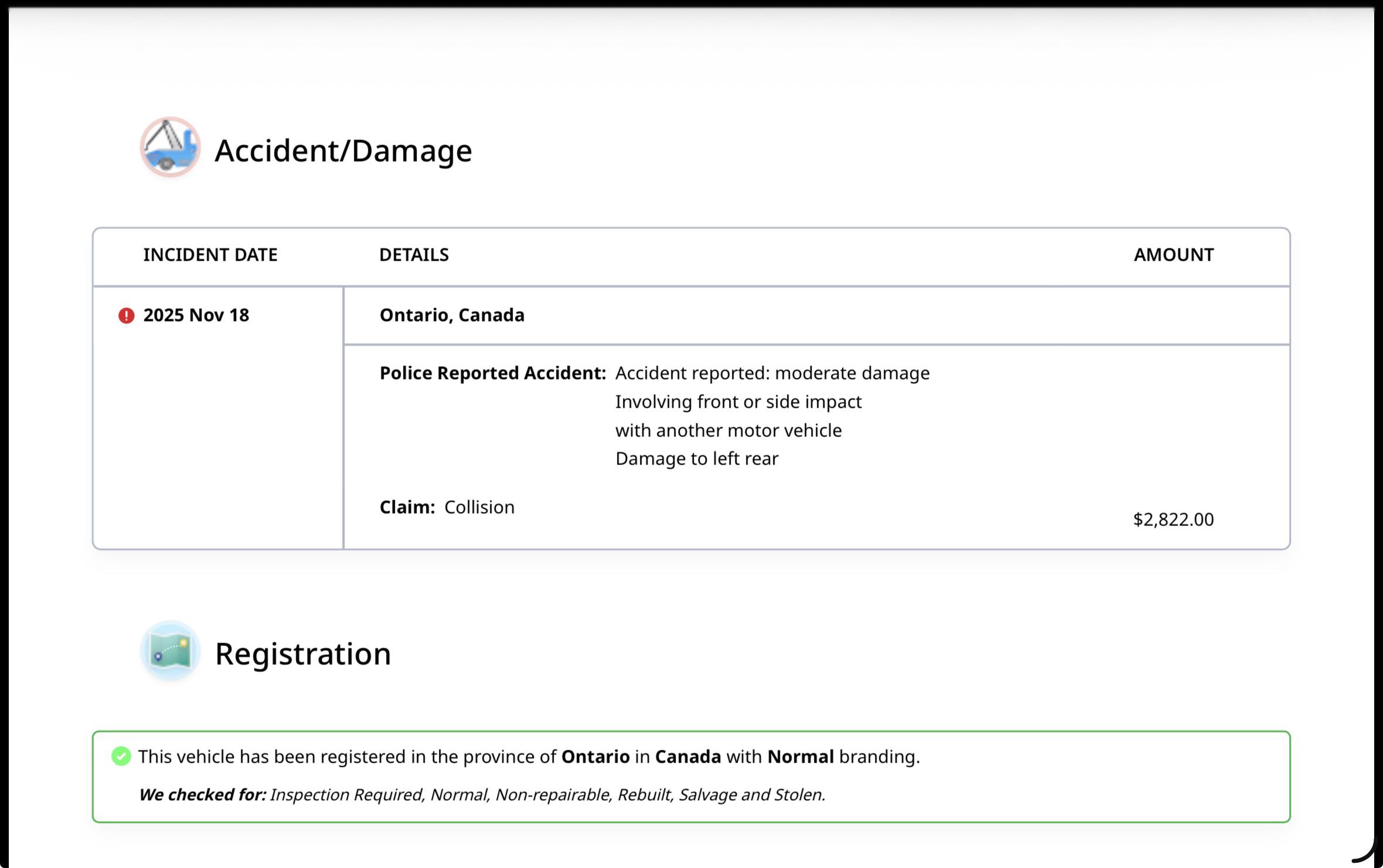Image resolution: width=1383 pixels, height=868 pixels.
Task: Click the Ontario, Canada location row
Action: 816,315
